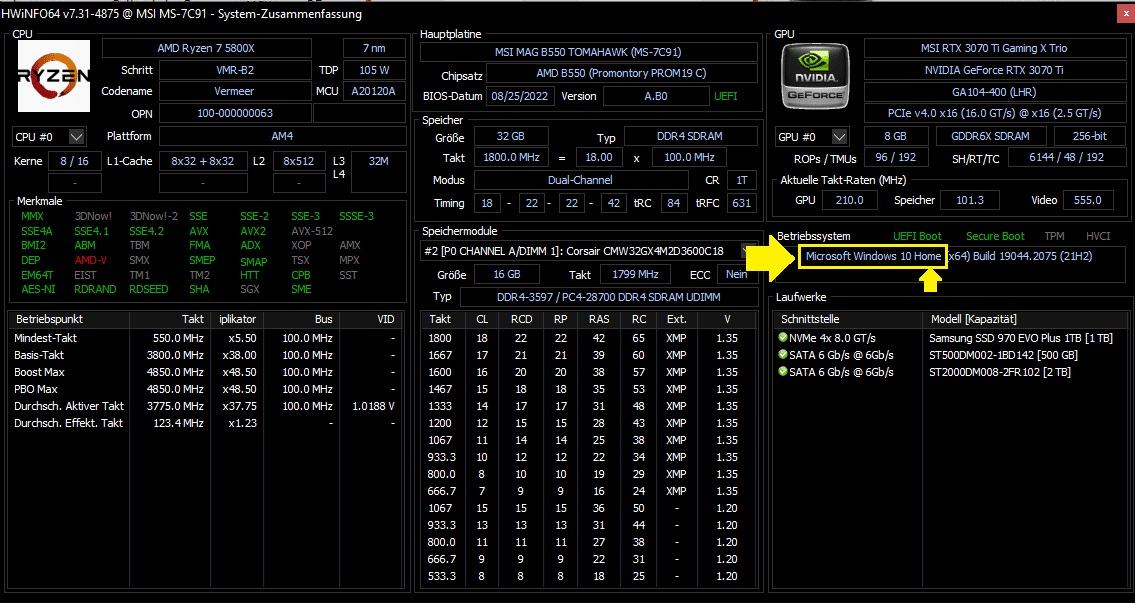Click the 8x512 L2 cache value

(299, 161)
